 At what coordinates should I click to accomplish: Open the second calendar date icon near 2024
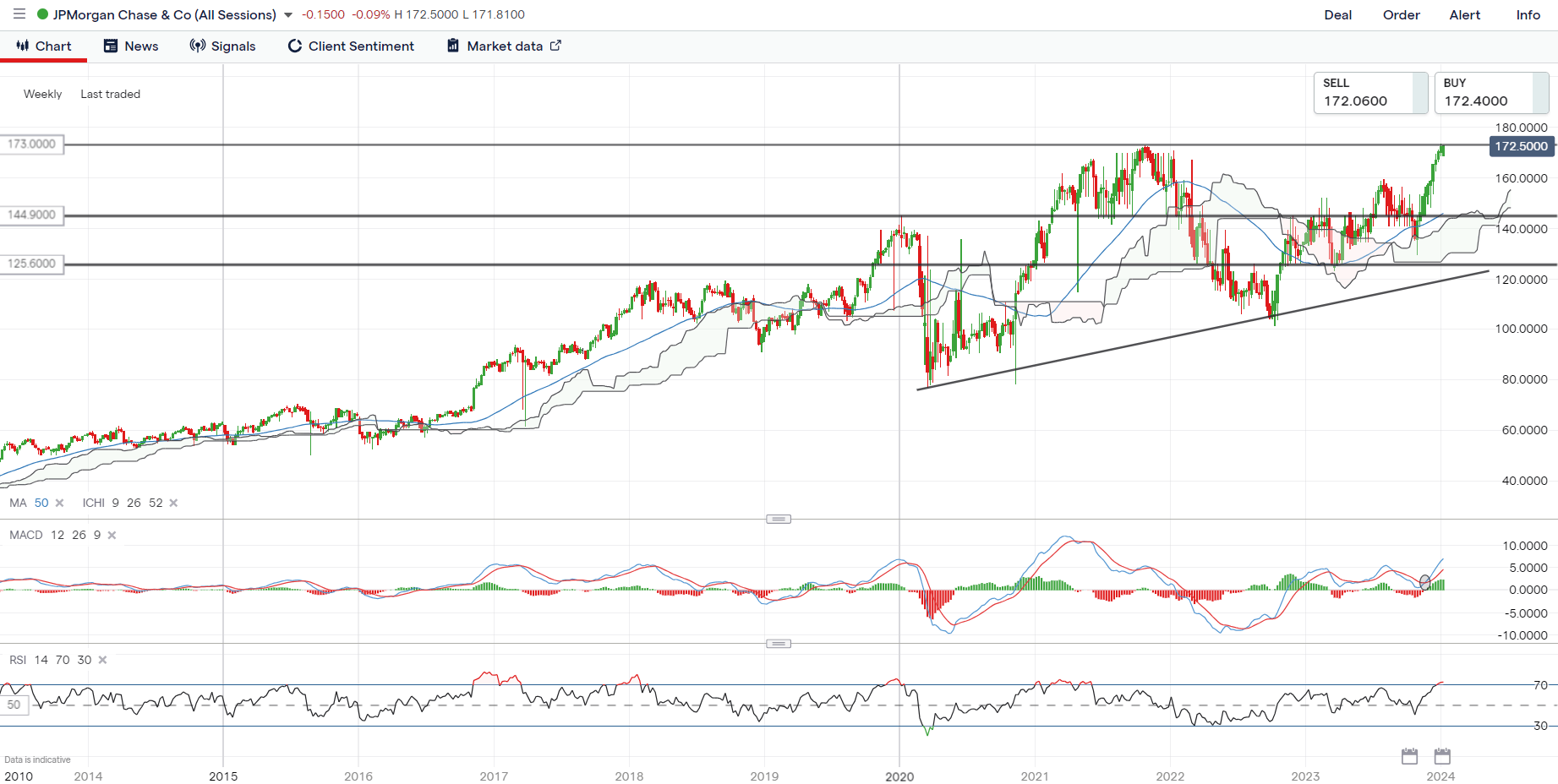(1442, 756)
